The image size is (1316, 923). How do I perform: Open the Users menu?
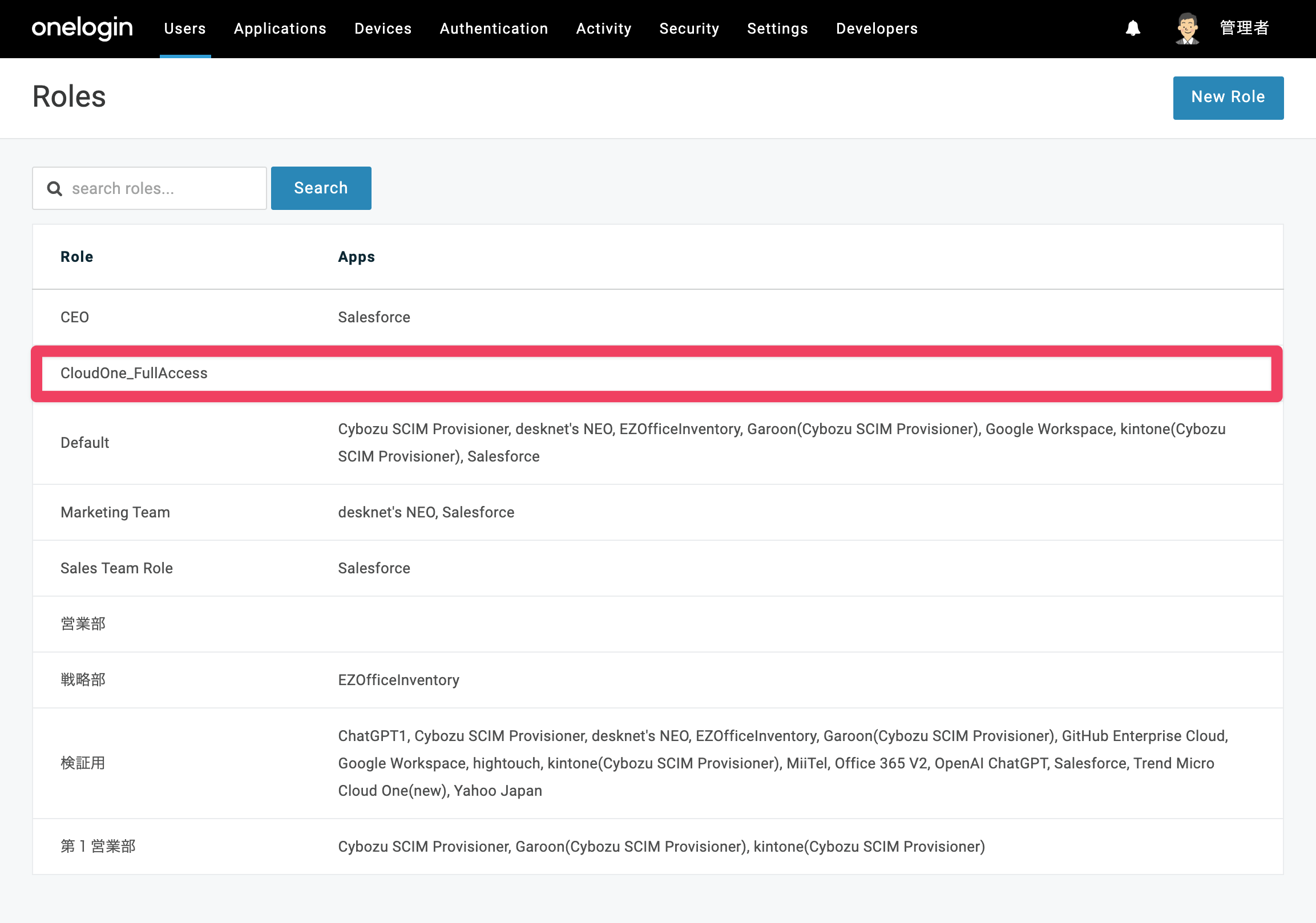(184, 29)
